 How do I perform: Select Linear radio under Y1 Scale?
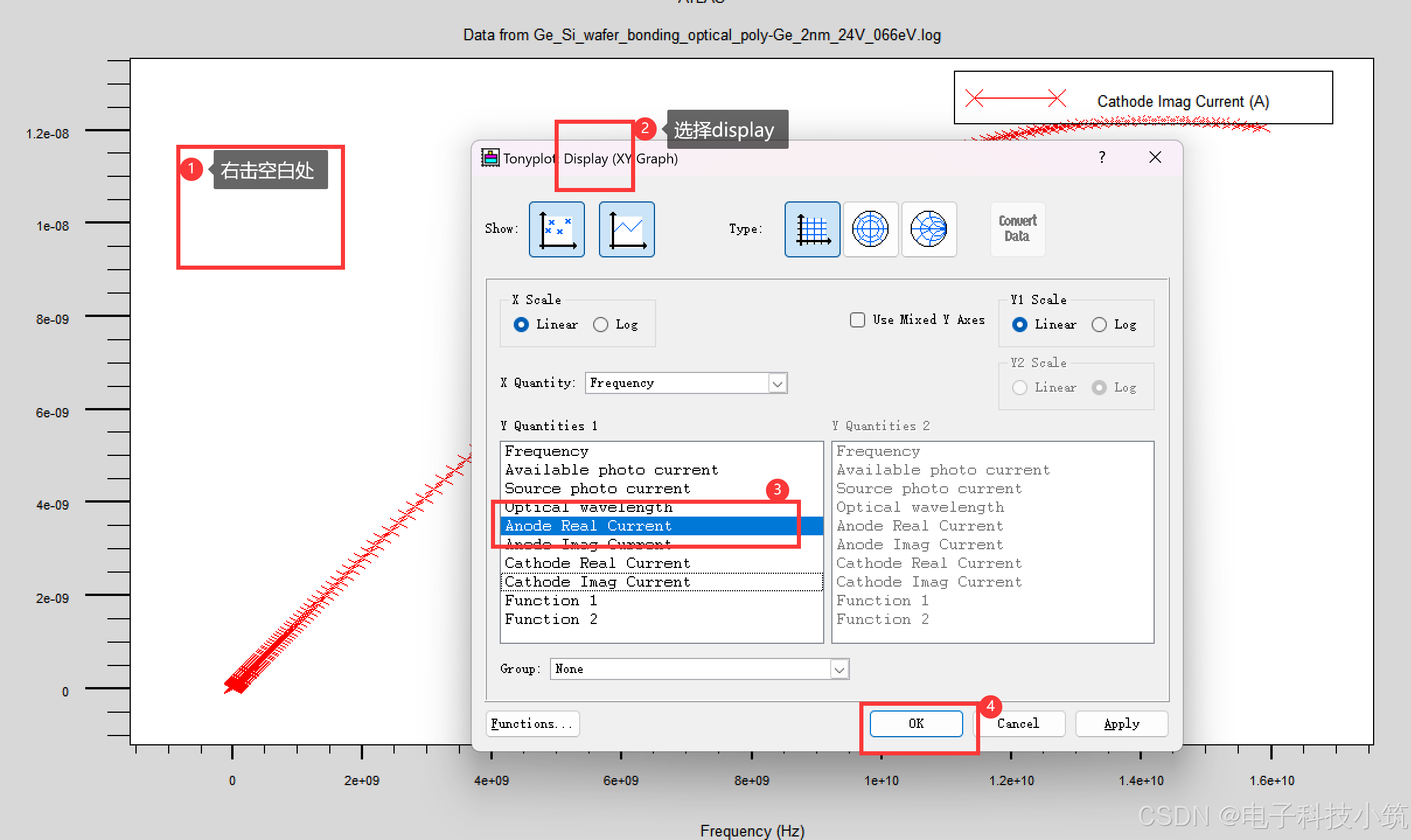[1020, 325]
